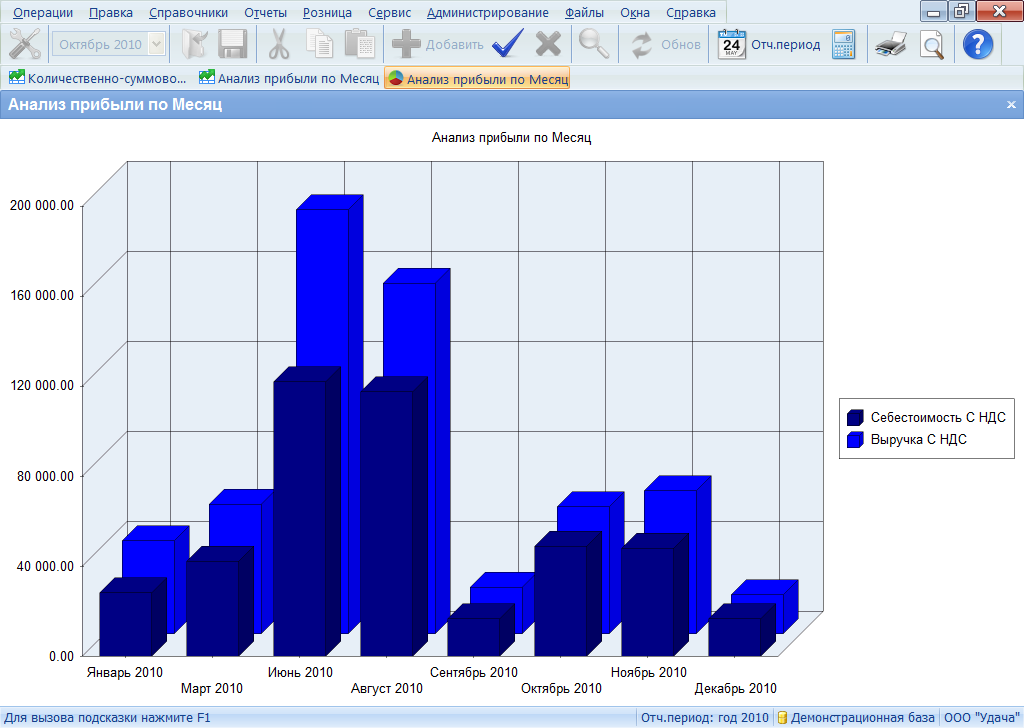Click the Выручка С НДС legend swatch
Viewport: 1024px width, 728px height.
855,439
